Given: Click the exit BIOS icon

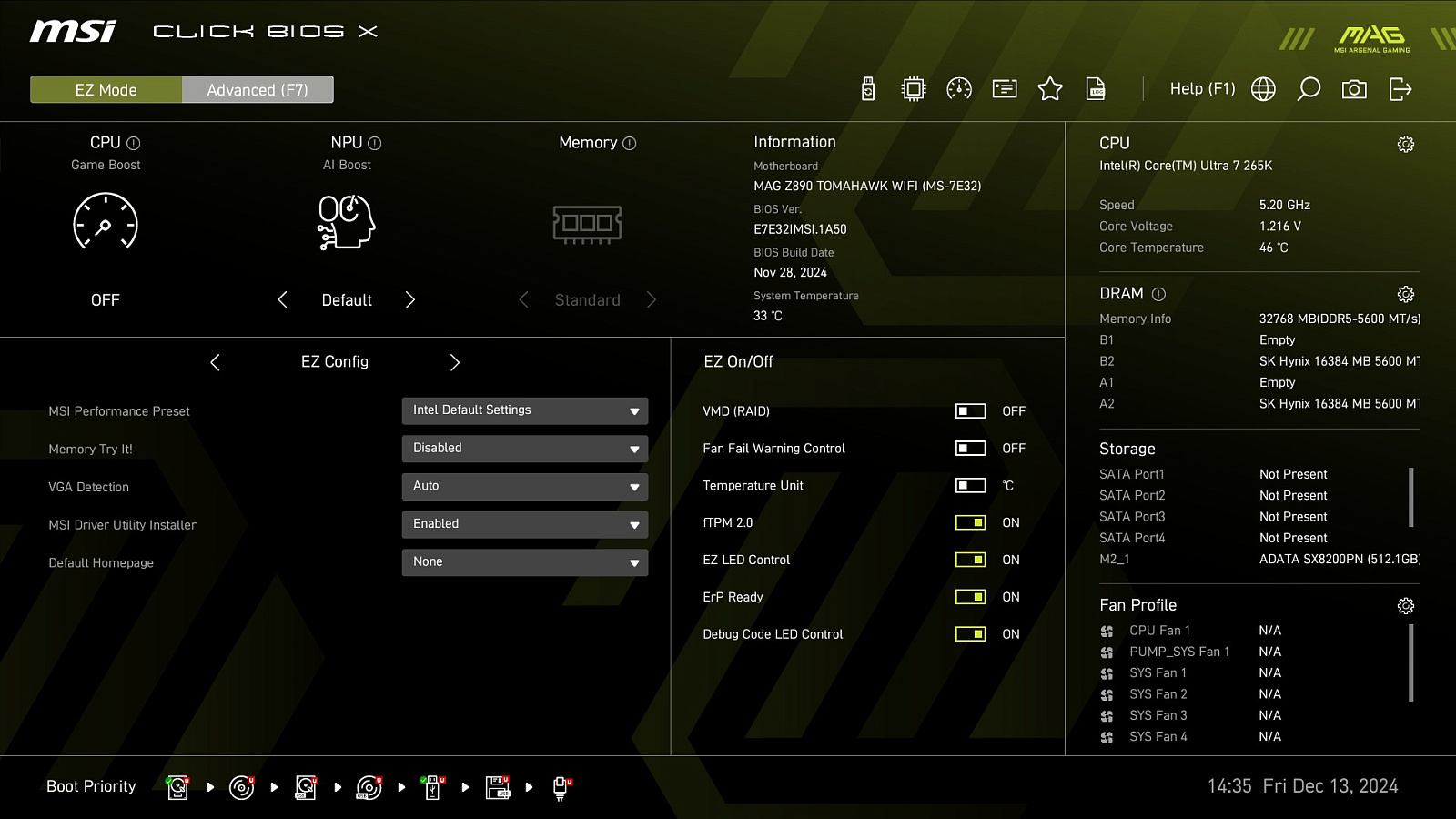Looking at the screenshot, I should (1400, 89).
